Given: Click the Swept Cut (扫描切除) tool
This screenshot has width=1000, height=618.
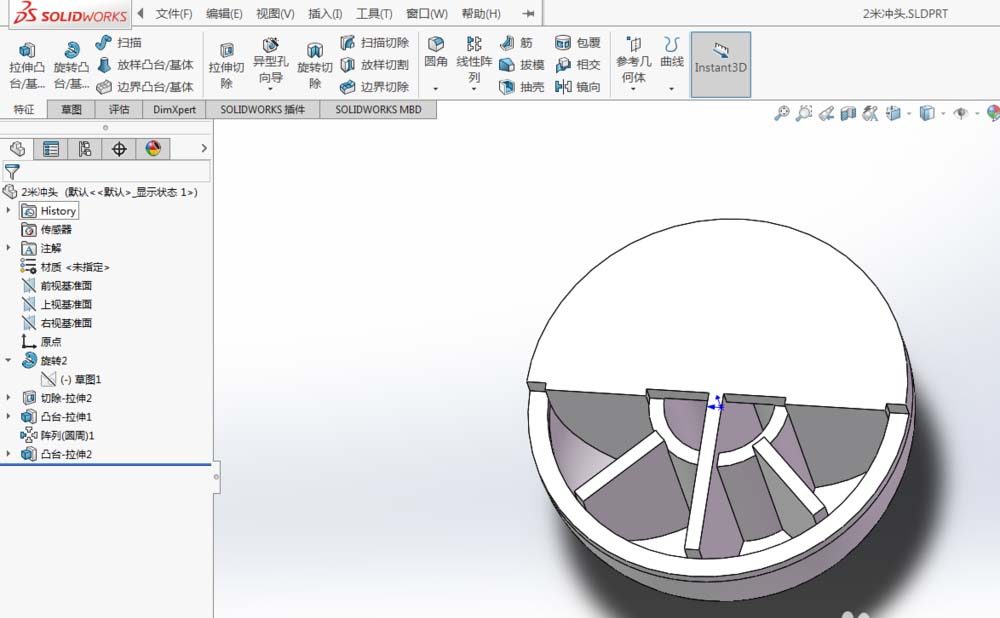Looking at the screenshot, I should (374, 43).
